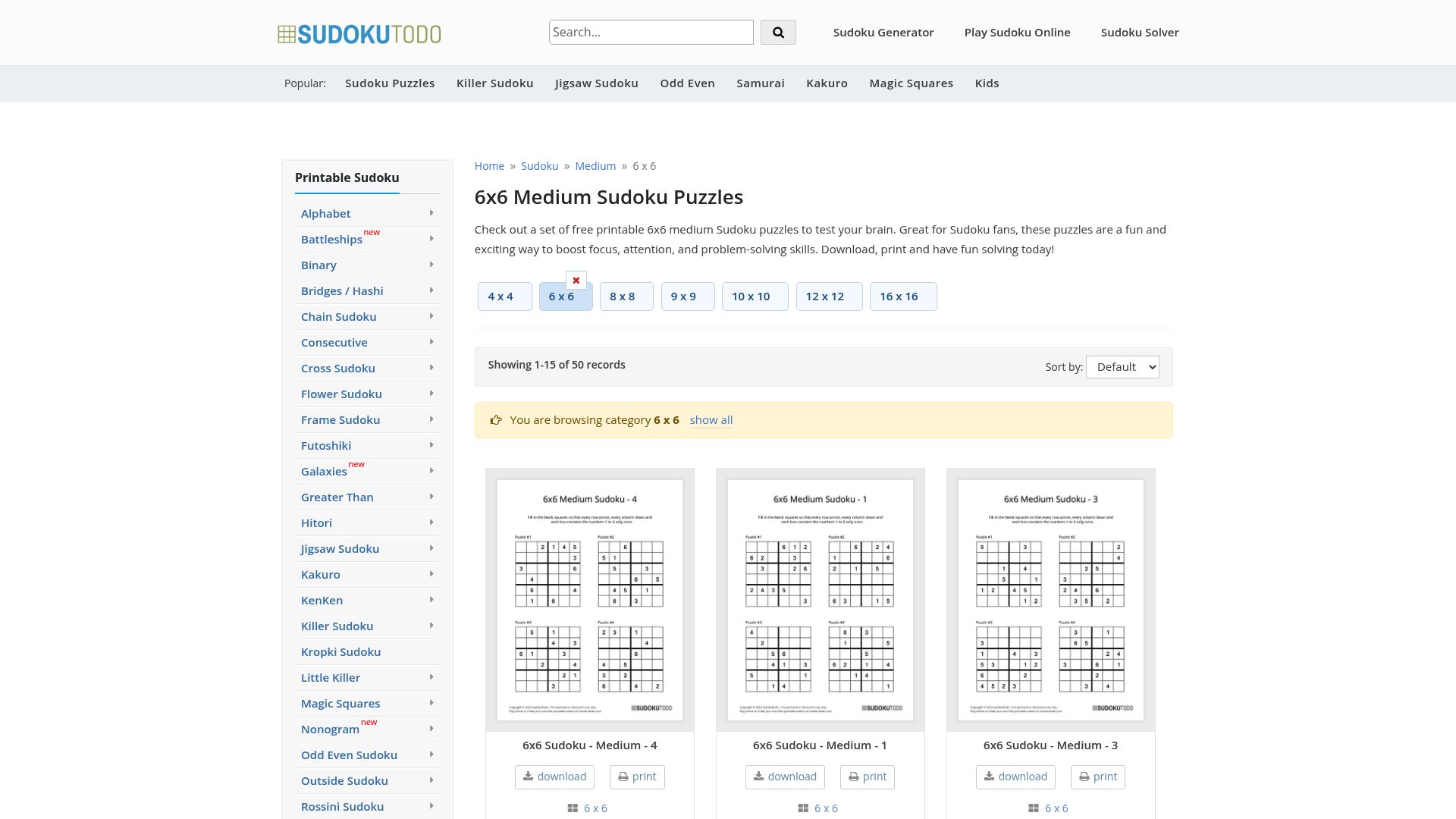Expand the Magic Squares sidebar arrow
The image size is (1456, 819).
(431, 703)
